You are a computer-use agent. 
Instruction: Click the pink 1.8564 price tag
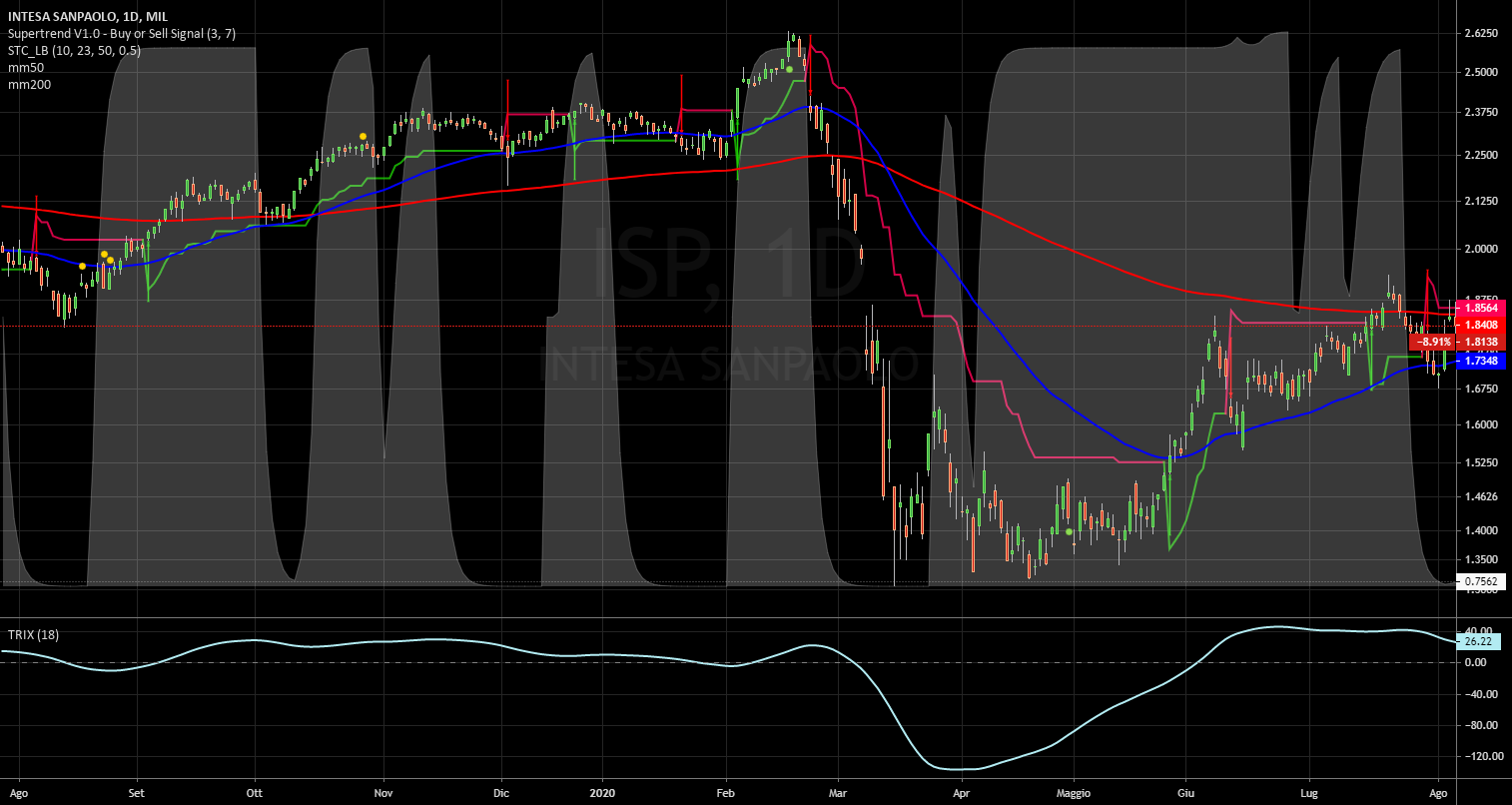[x=1480, y=309]
